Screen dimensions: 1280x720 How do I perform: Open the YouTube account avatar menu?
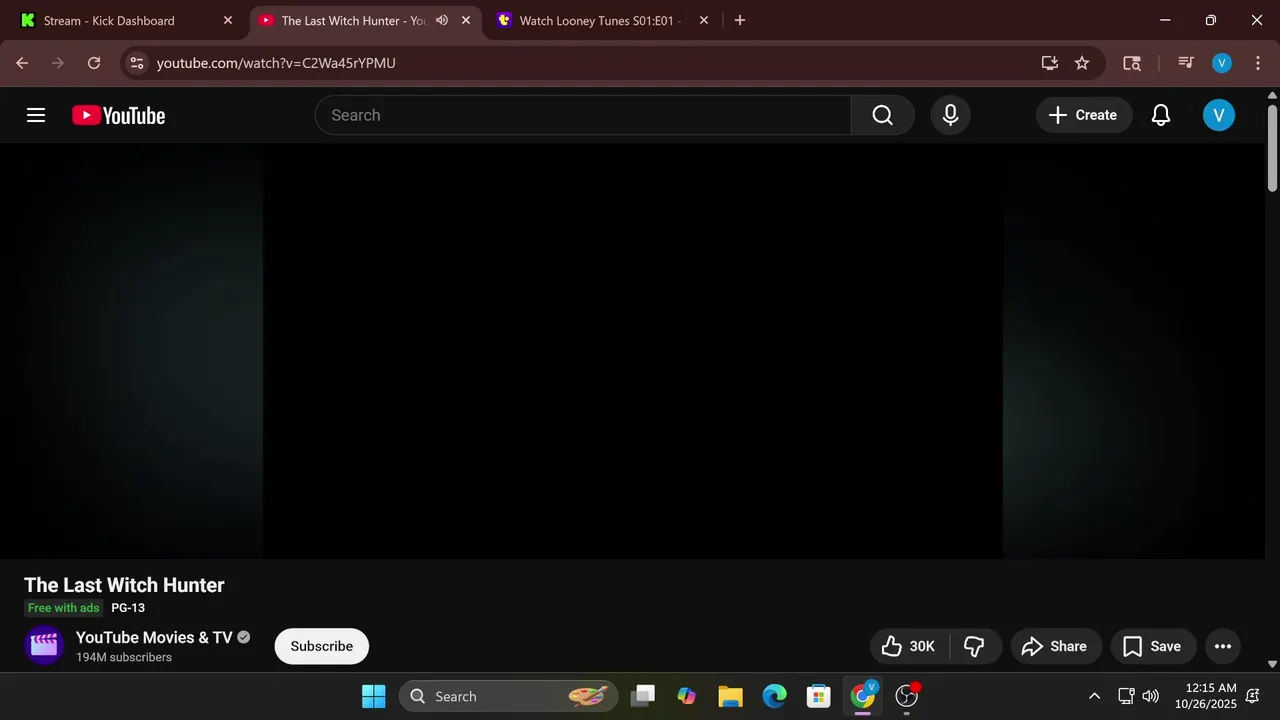tap(1218, 115)
